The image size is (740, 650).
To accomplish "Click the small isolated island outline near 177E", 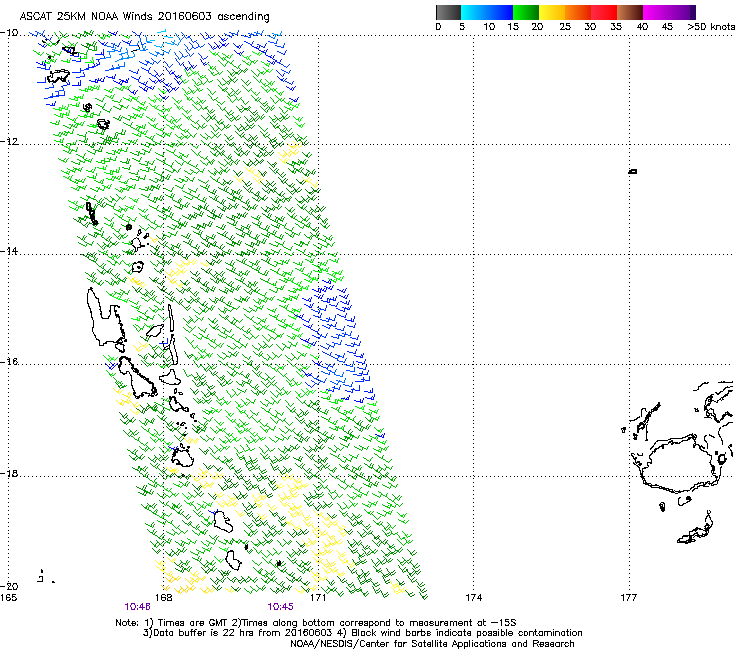I will coord(633,171).
